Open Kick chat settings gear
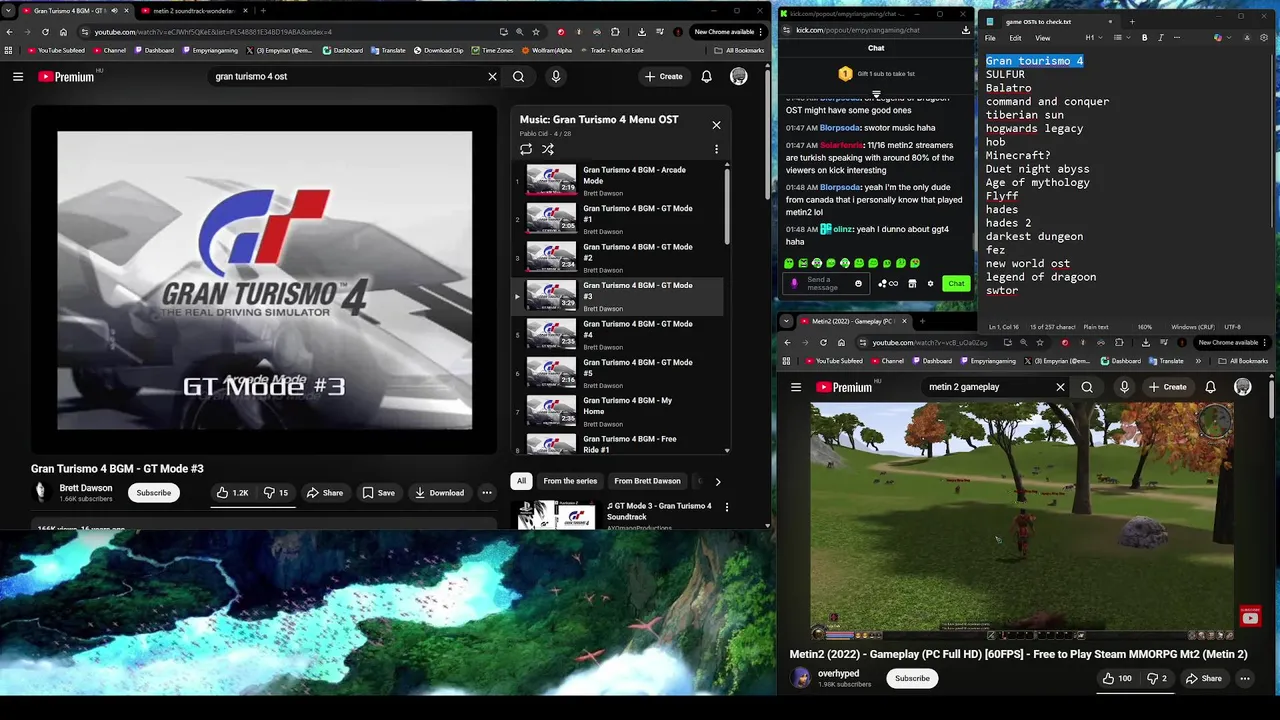The image size is (1280, 720). [930, 283]
